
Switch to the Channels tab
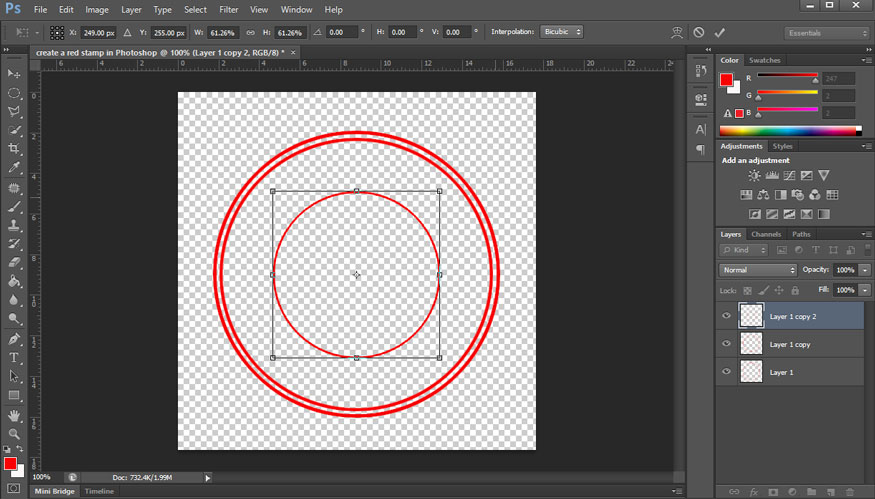pyautogui.click(x=766, y=234)
